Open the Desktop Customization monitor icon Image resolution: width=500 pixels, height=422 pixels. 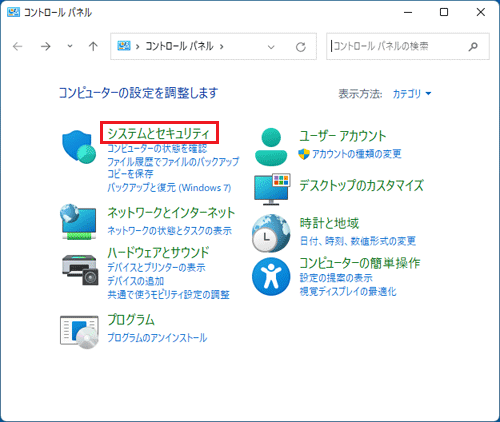point(272,189)
